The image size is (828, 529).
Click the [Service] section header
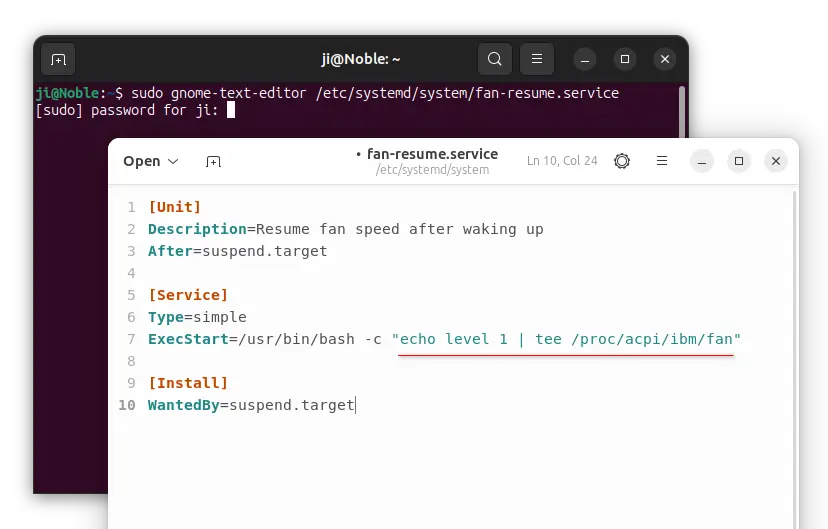[x=187, y=295]
